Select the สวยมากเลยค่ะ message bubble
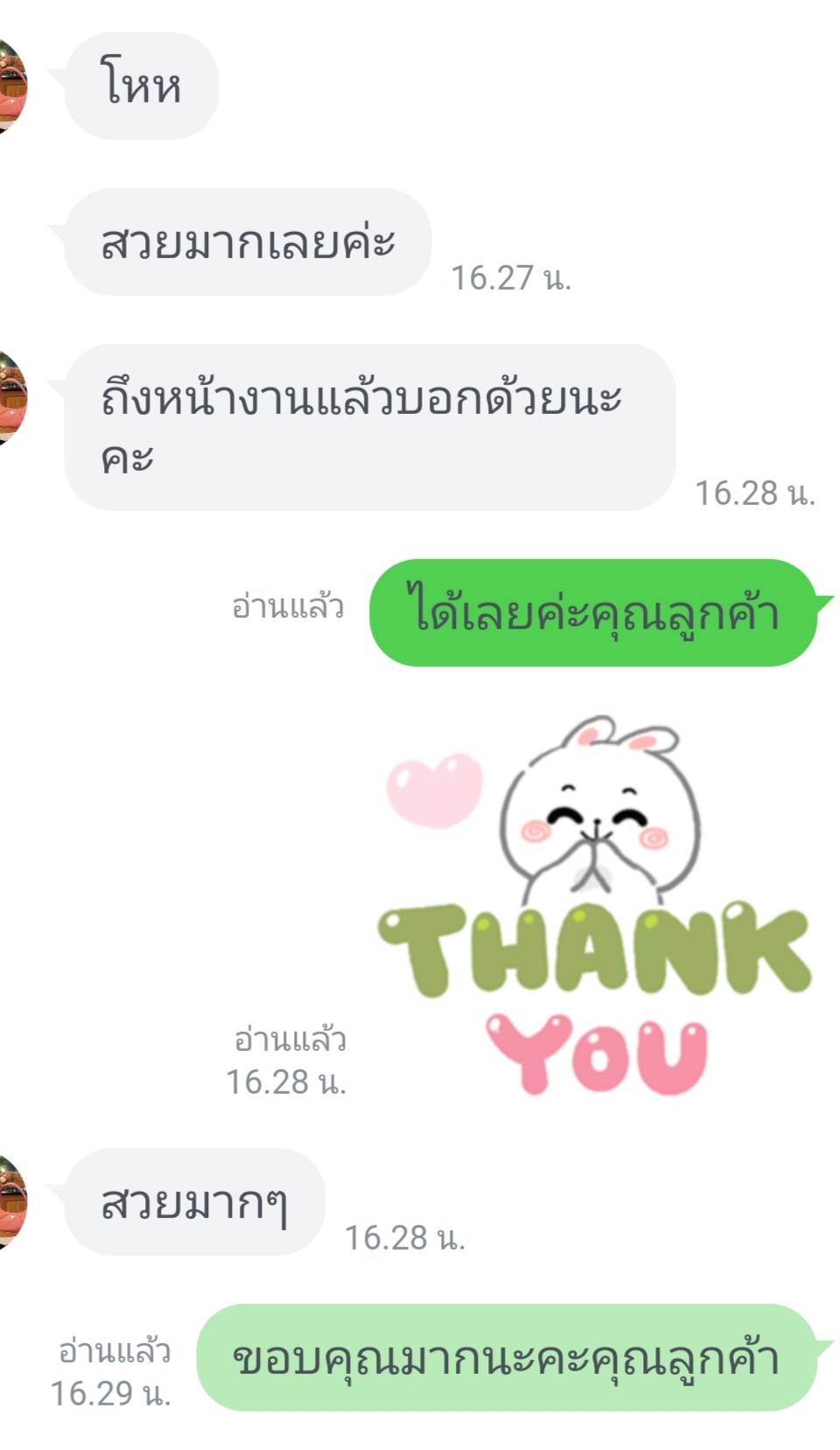 point(248,242)
